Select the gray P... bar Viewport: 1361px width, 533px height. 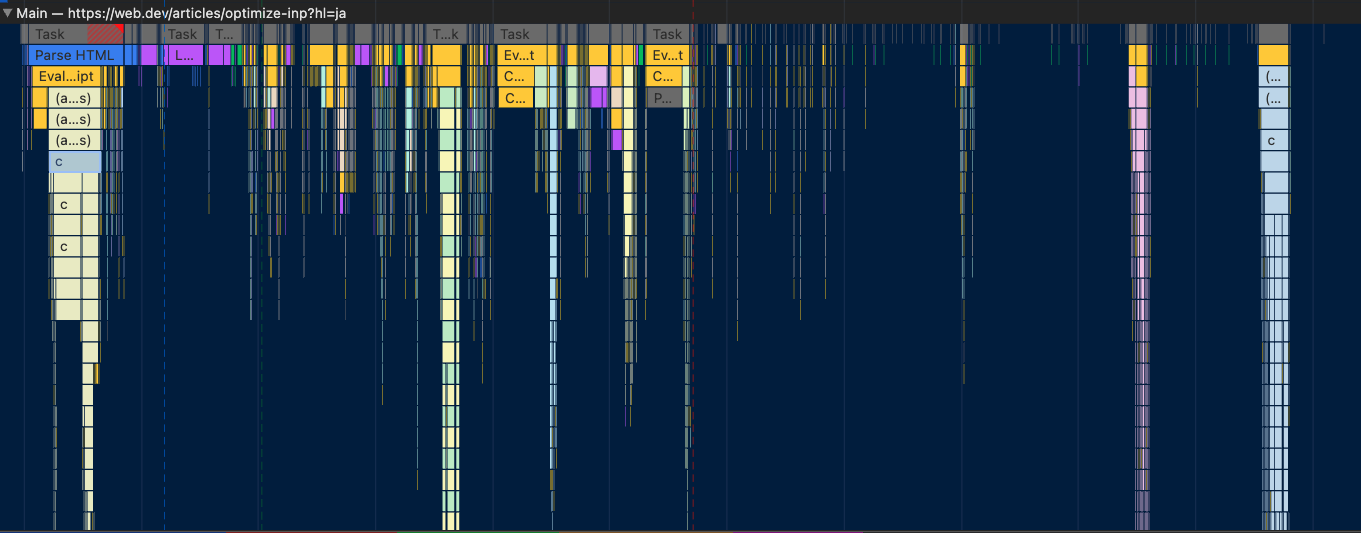[665, 98]
